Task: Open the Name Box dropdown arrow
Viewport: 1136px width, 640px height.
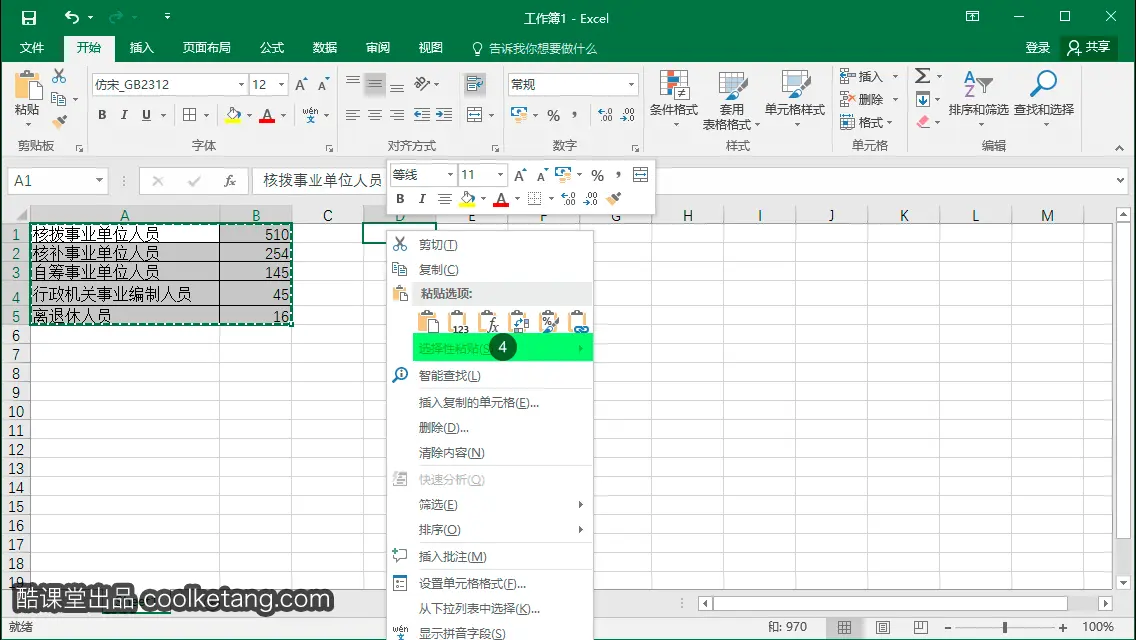Action: (x=99, y=180)
